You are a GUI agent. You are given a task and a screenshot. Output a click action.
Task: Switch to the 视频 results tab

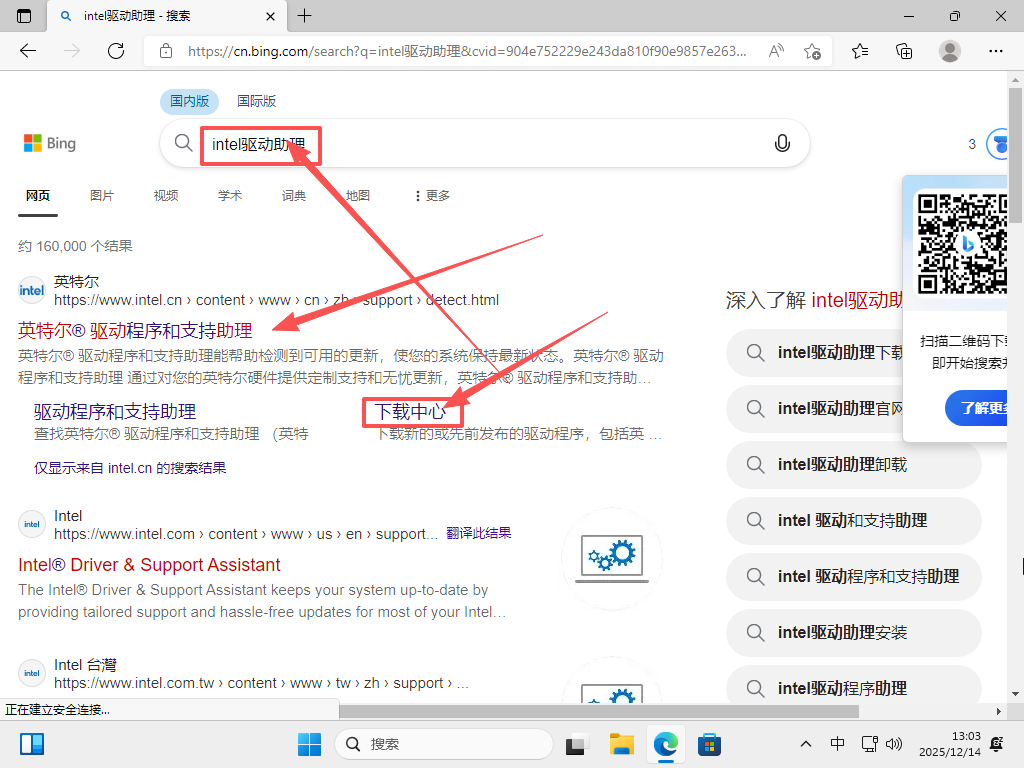[x=166, y=196]
